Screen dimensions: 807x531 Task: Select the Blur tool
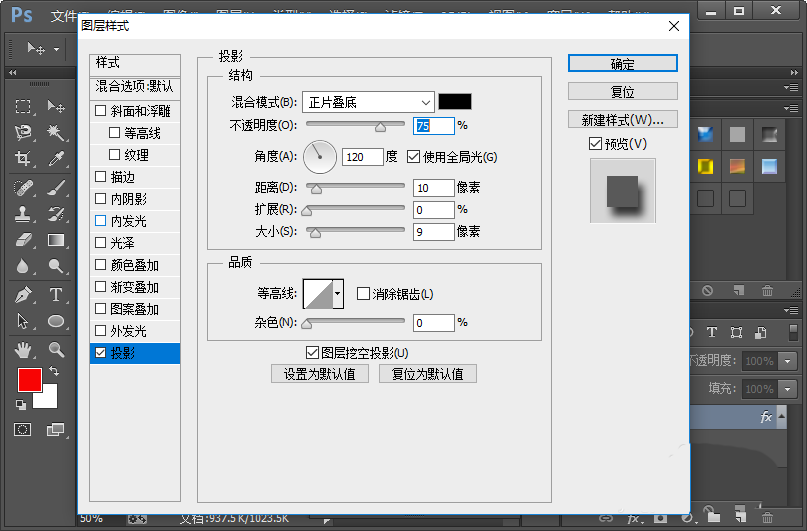coord(23,266)
